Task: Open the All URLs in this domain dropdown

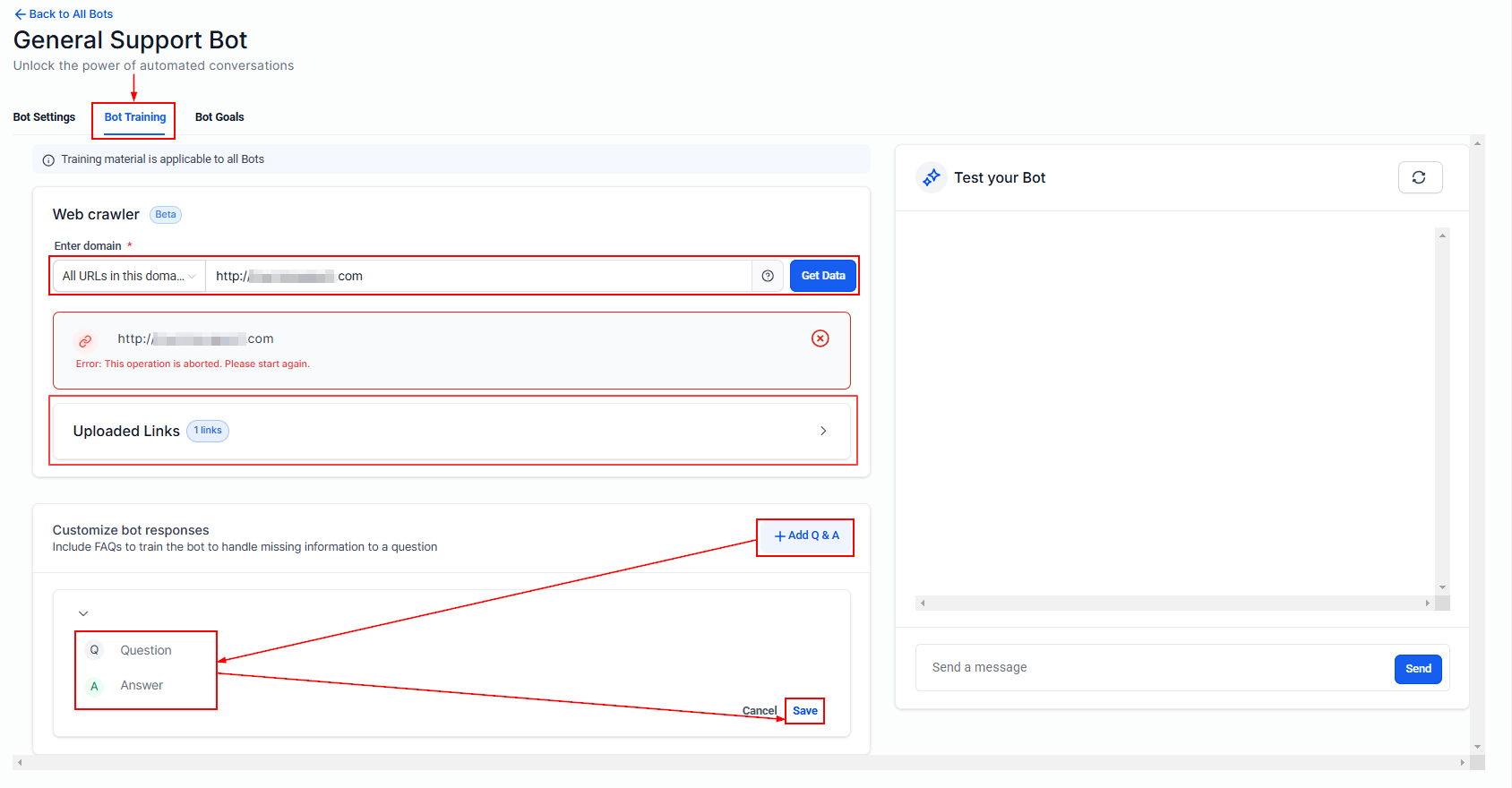Action: [x=129, y=276]
